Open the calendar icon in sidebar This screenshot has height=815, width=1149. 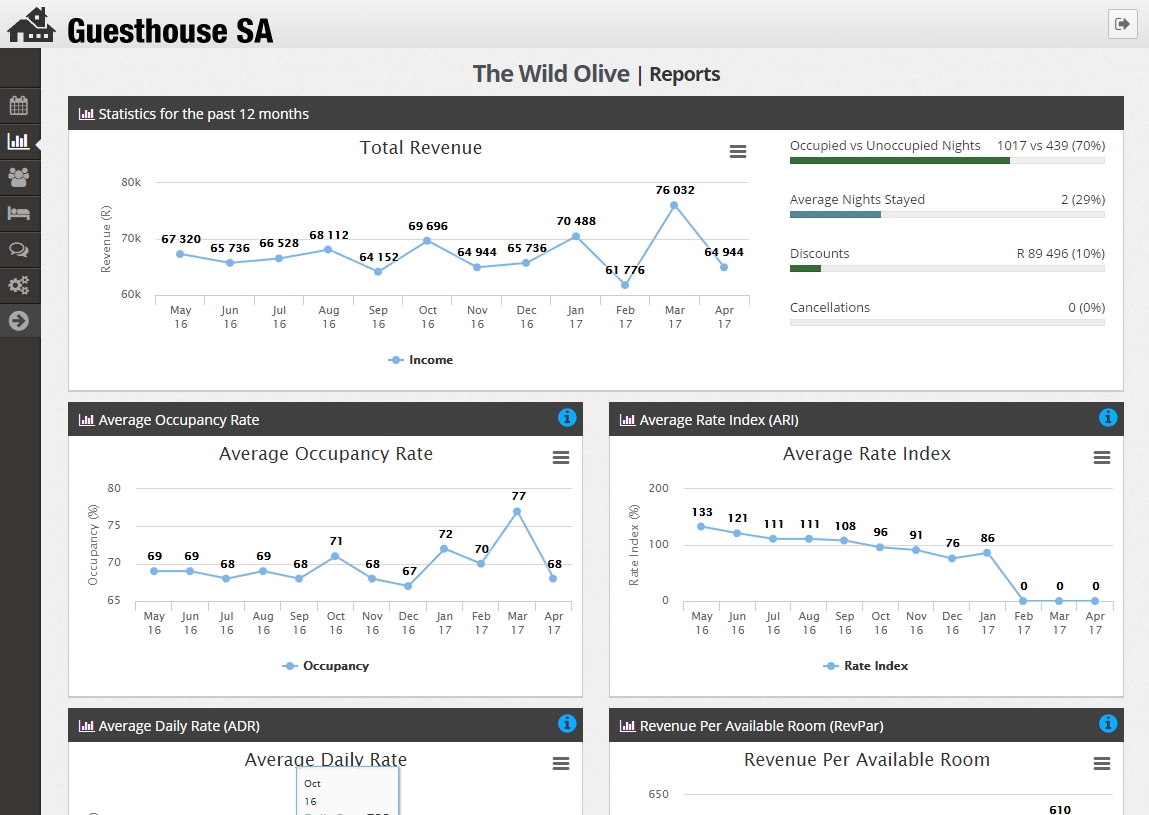(x=19, y=106)
